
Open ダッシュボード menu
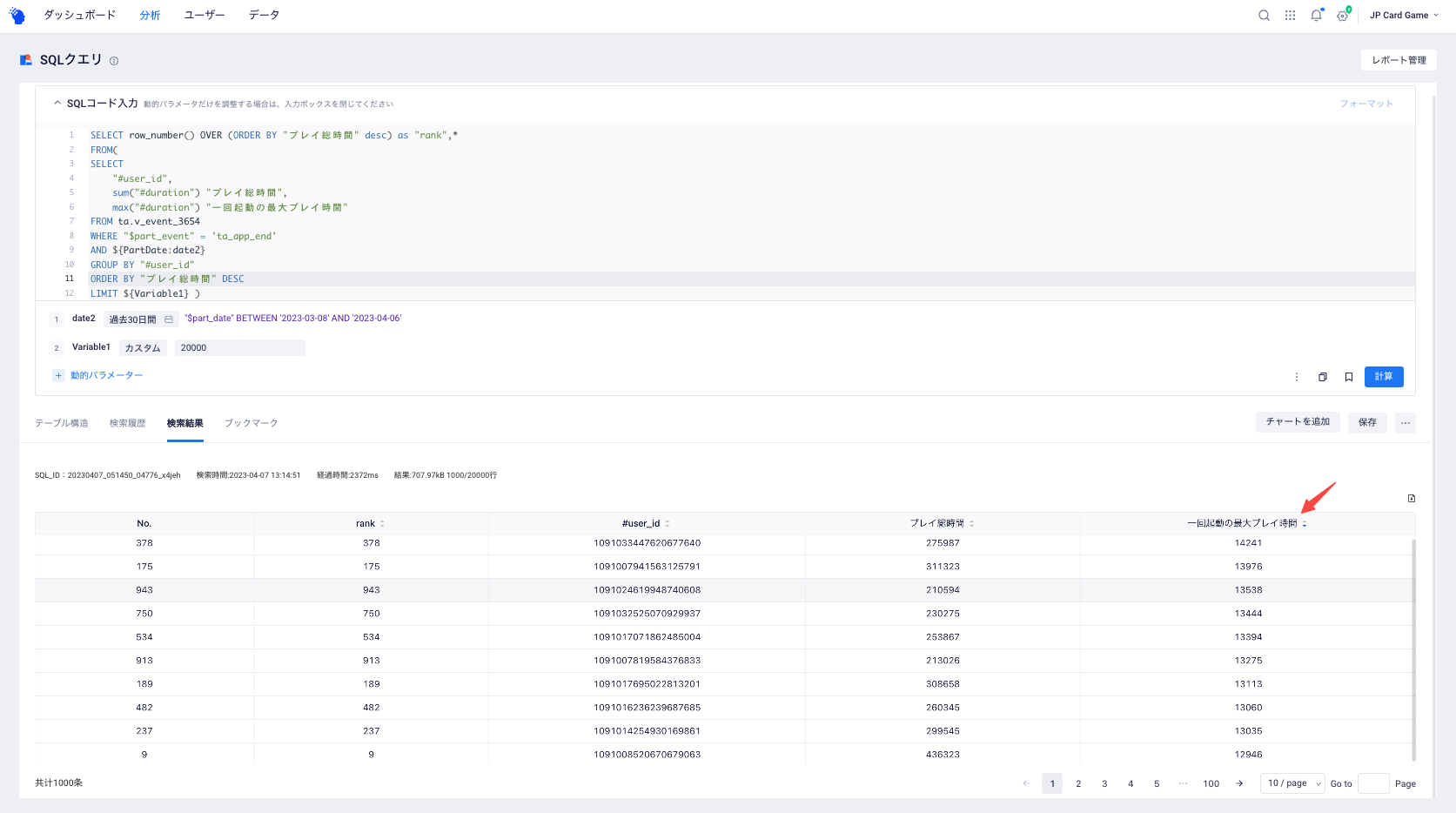click(x=79, y=15)
